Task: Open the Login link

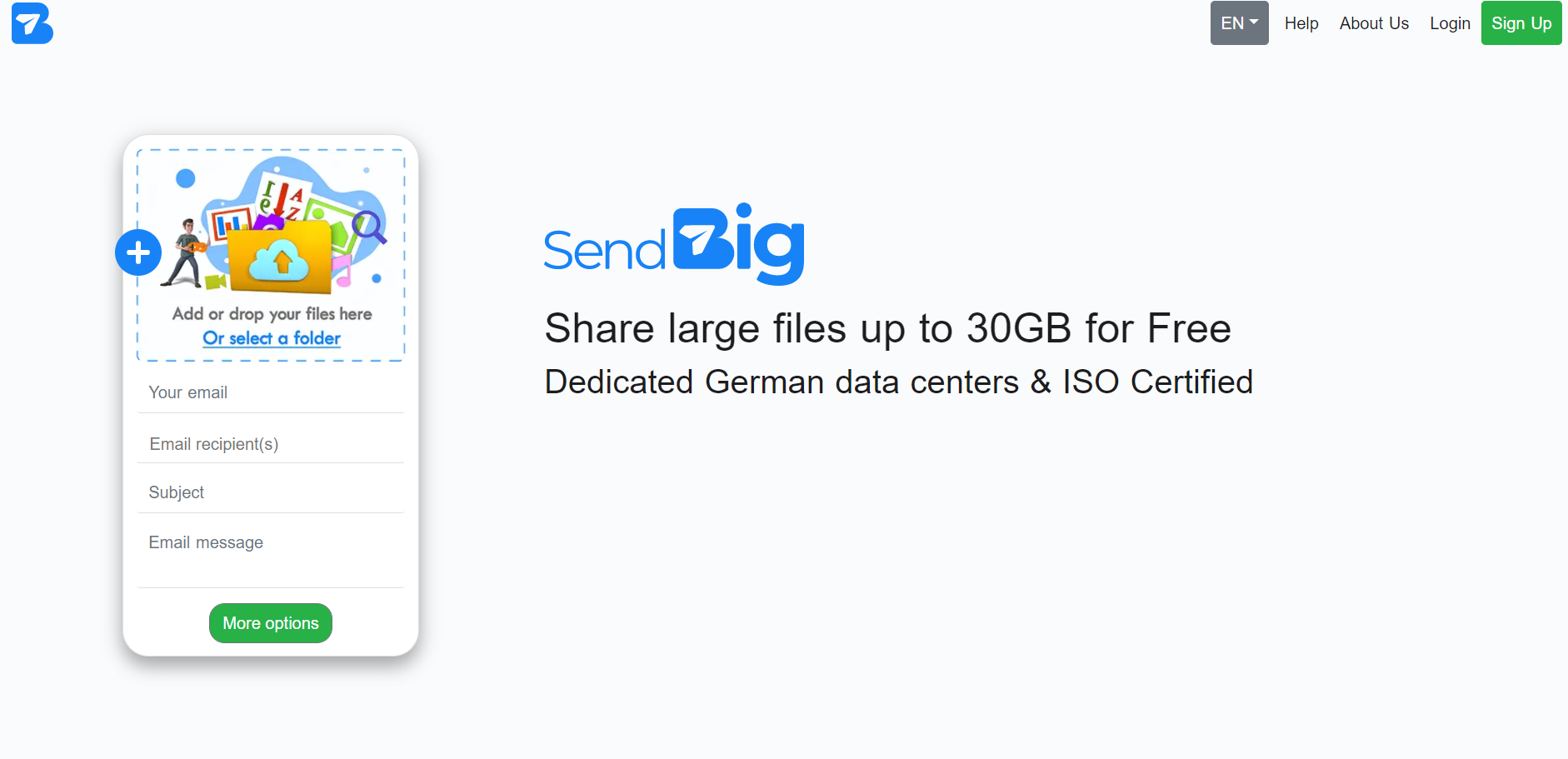Action: [1450, 23]
